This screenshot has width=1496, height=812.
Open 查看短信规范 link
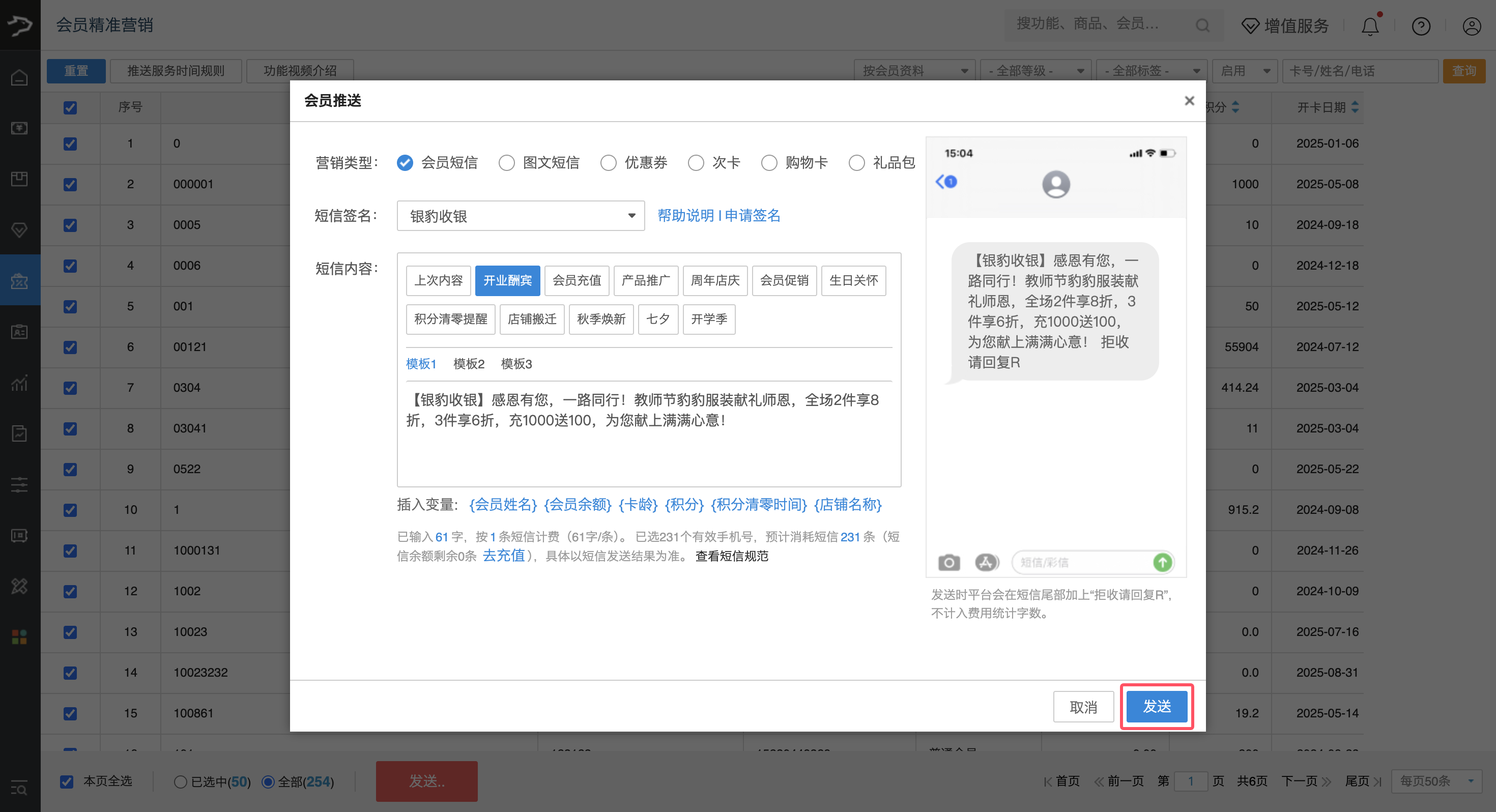click(732, 556)
